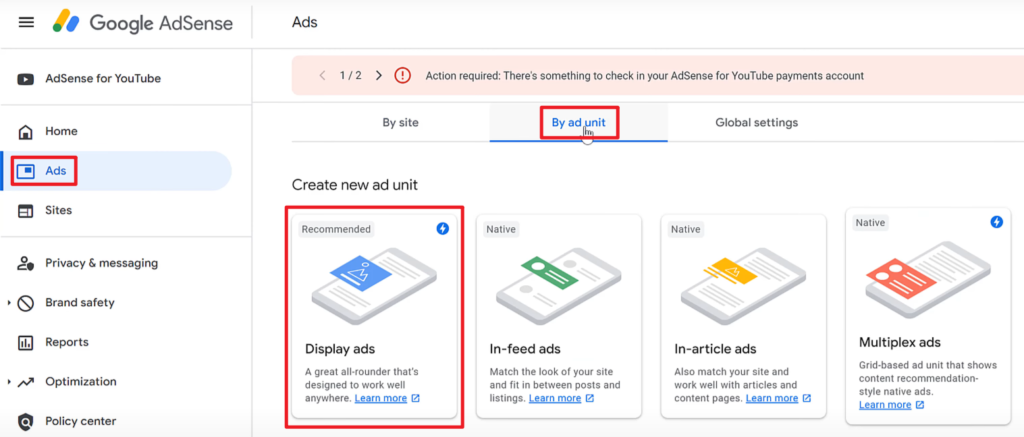Image resolution: width=1024 pixels, height=437 pixels.
Task: Click lightning badge on Multiplex ads card
Action: 997,222
